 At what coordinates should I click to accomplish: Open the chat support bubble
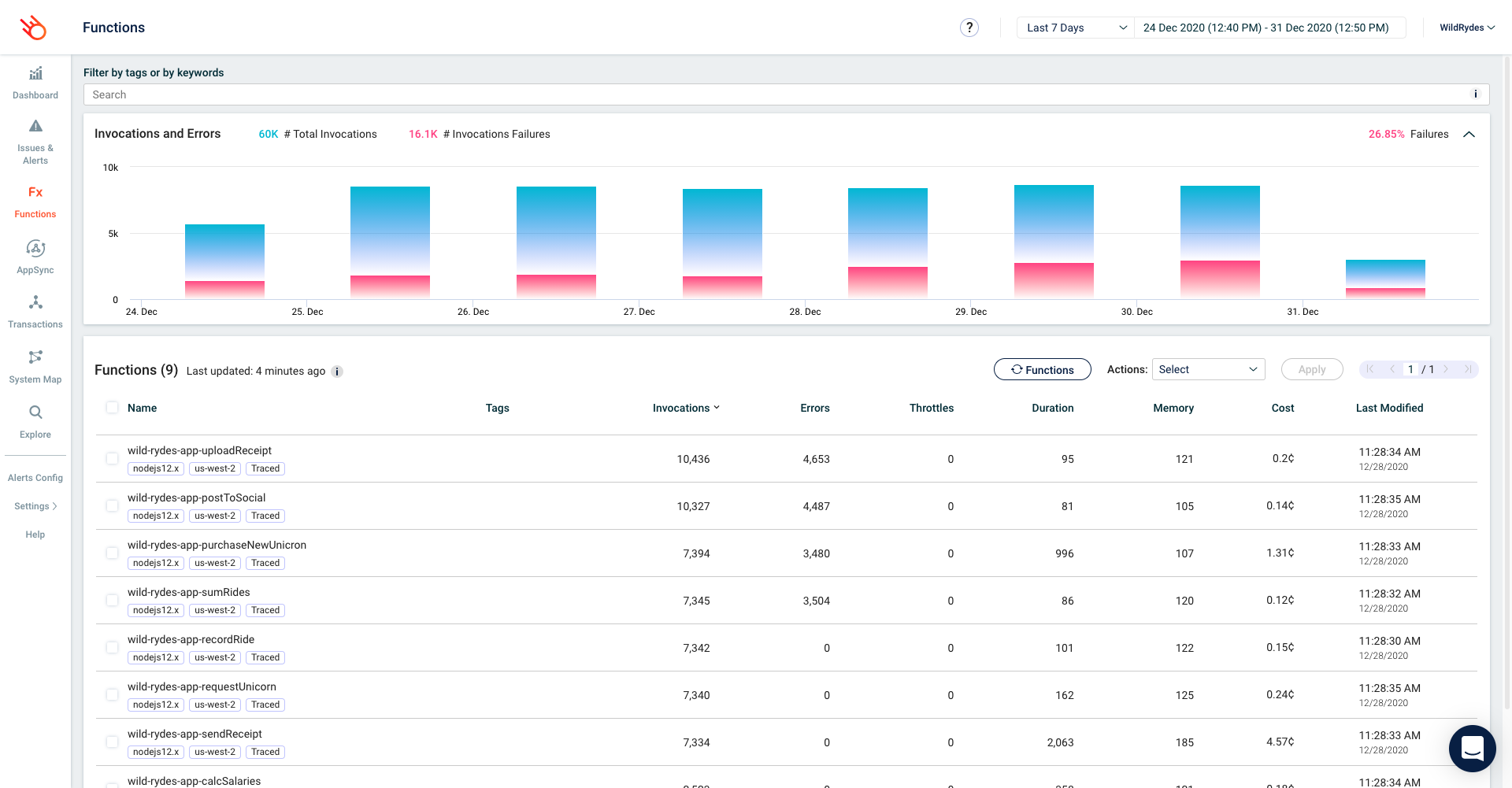1472,748
